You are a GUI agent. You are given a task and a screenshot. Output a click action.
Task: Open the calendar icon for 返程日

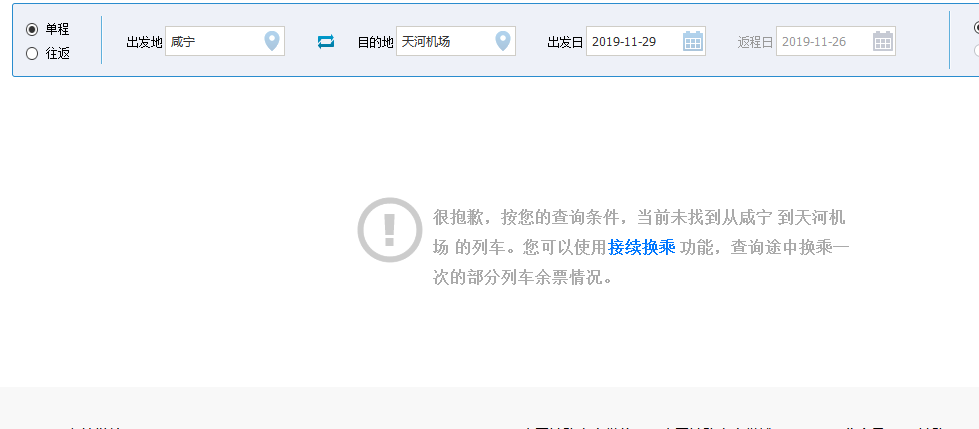click(883, 41)
